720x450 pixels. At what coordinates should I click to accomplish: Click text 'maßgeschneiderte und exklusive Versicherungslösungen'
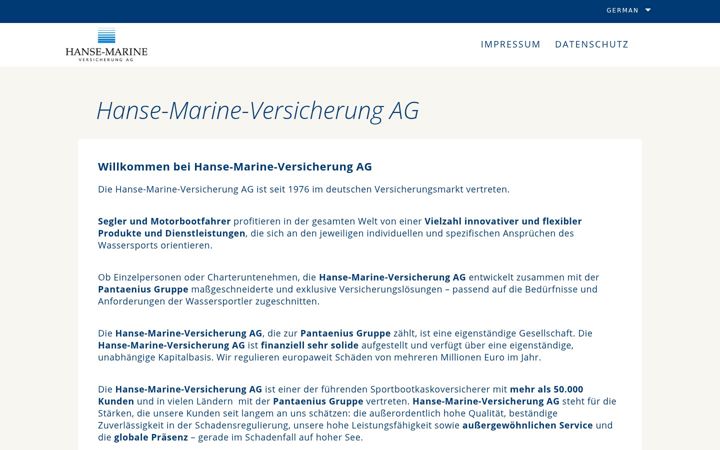(316, 289)
